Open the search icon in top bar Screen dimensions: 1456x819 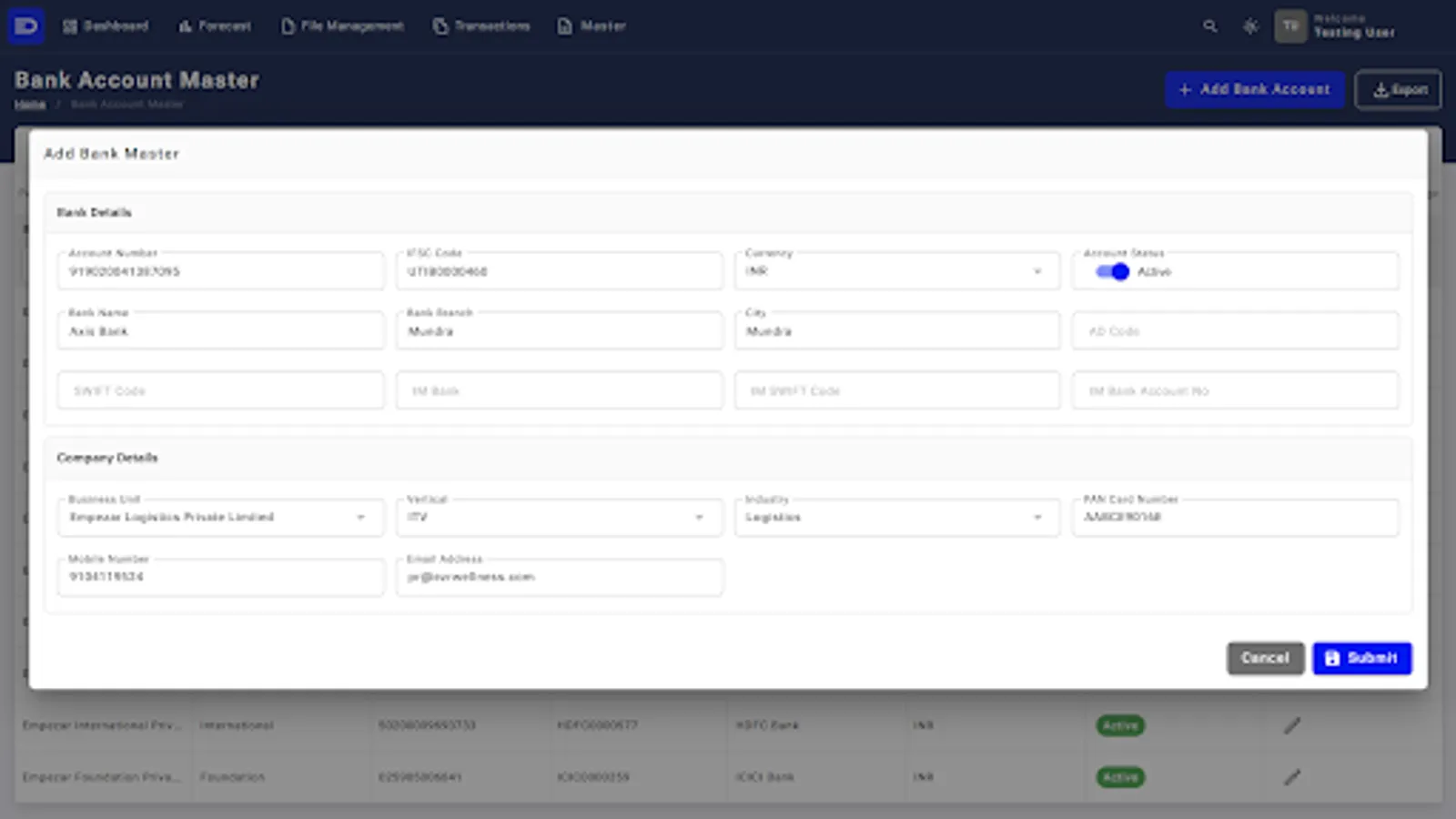point(1210,26)
